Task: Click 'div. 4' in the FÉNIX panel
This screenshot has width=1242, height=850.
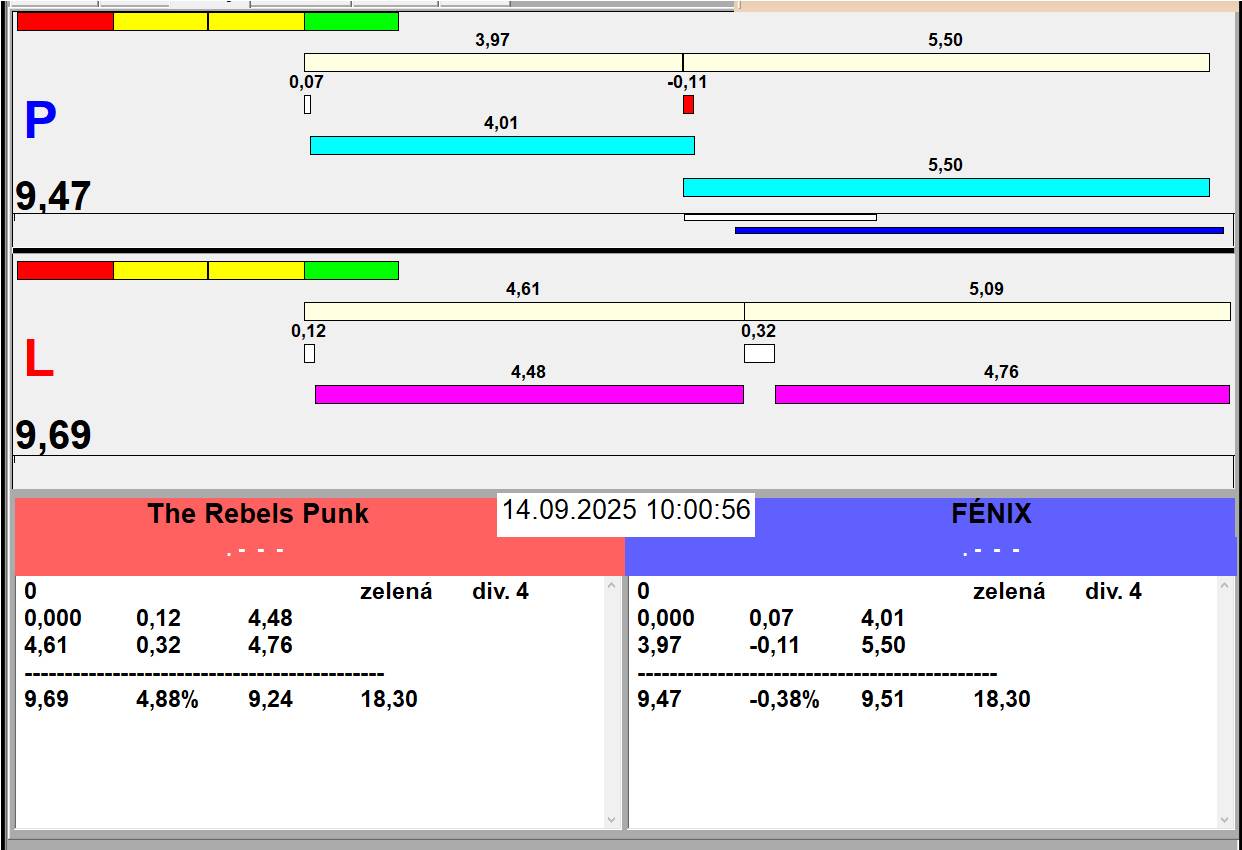Action: pos(1113,592)
